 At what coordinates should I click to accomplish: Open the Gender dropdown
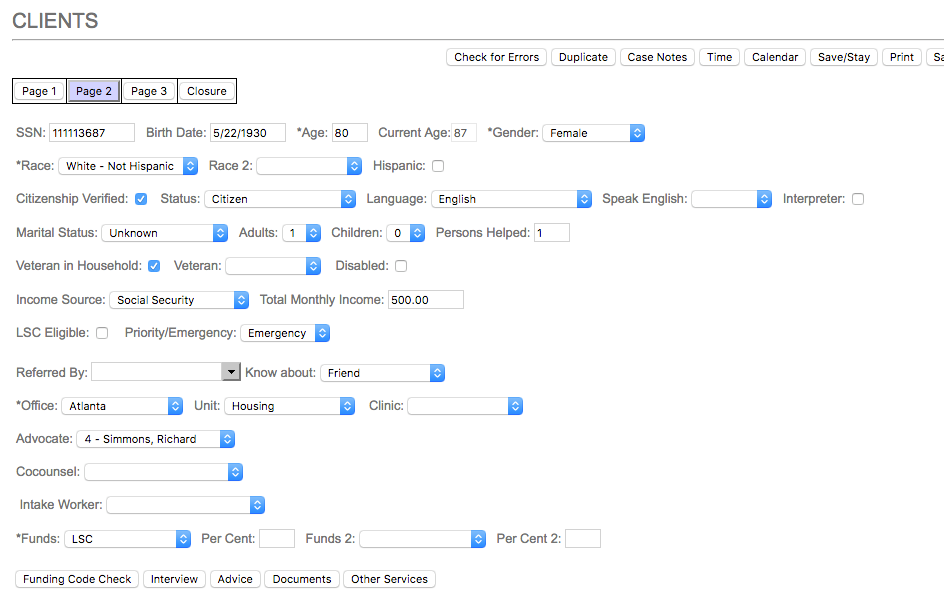tap(593, 133)
